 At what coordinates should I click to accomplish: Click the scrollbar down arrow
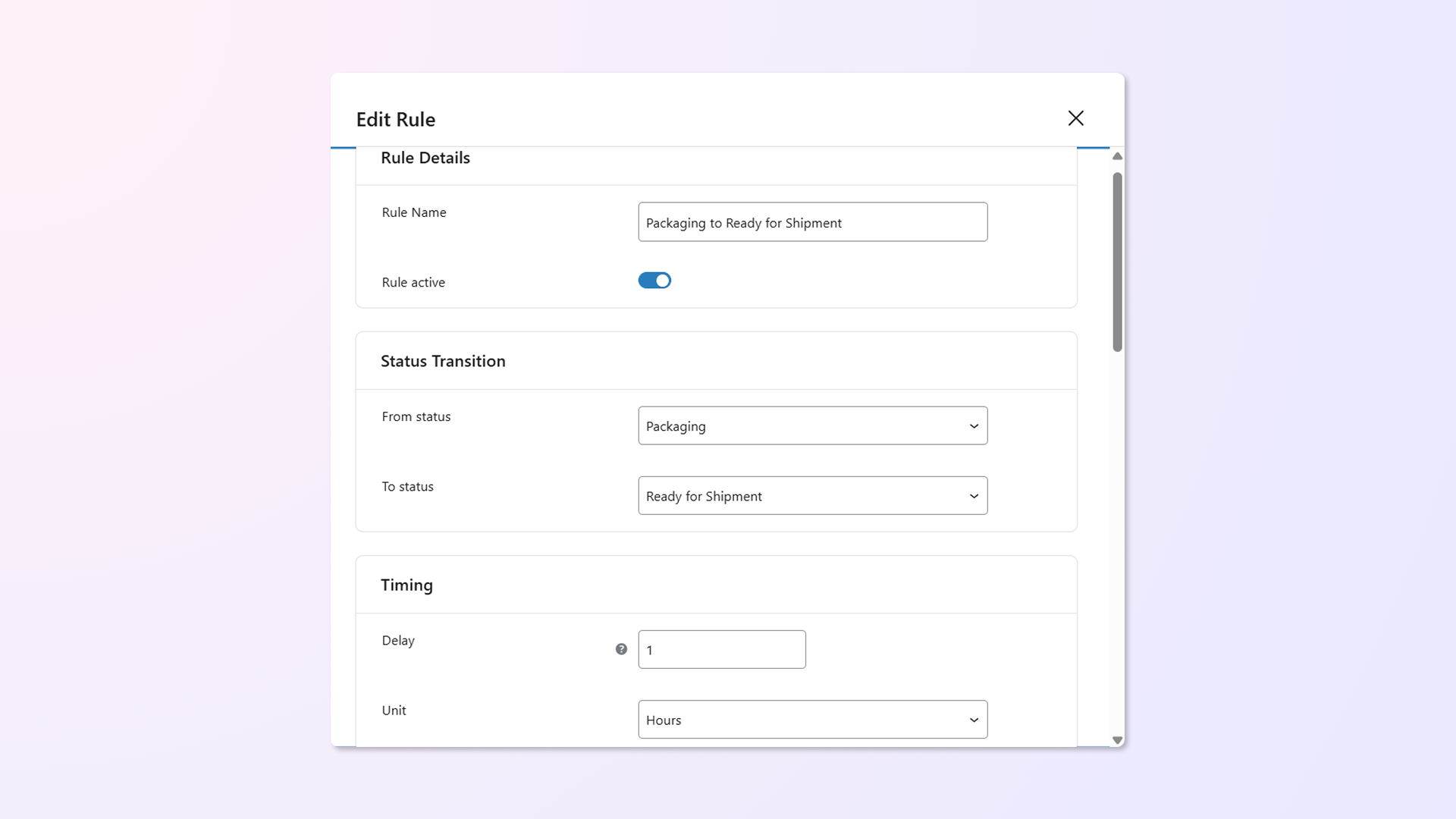pyautogui.click(x=1117, y=740)
